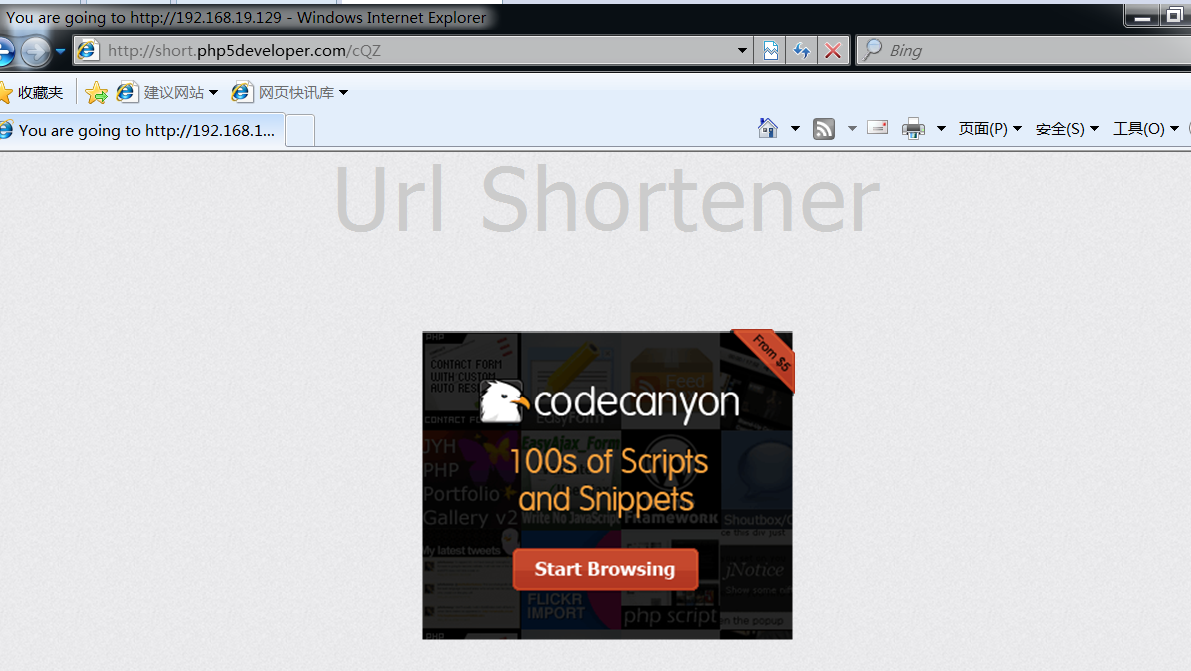Click the search magnifier icon
Image resolution: width=1191 pixels, height=671 pixels.
click(x=872, y=50)
